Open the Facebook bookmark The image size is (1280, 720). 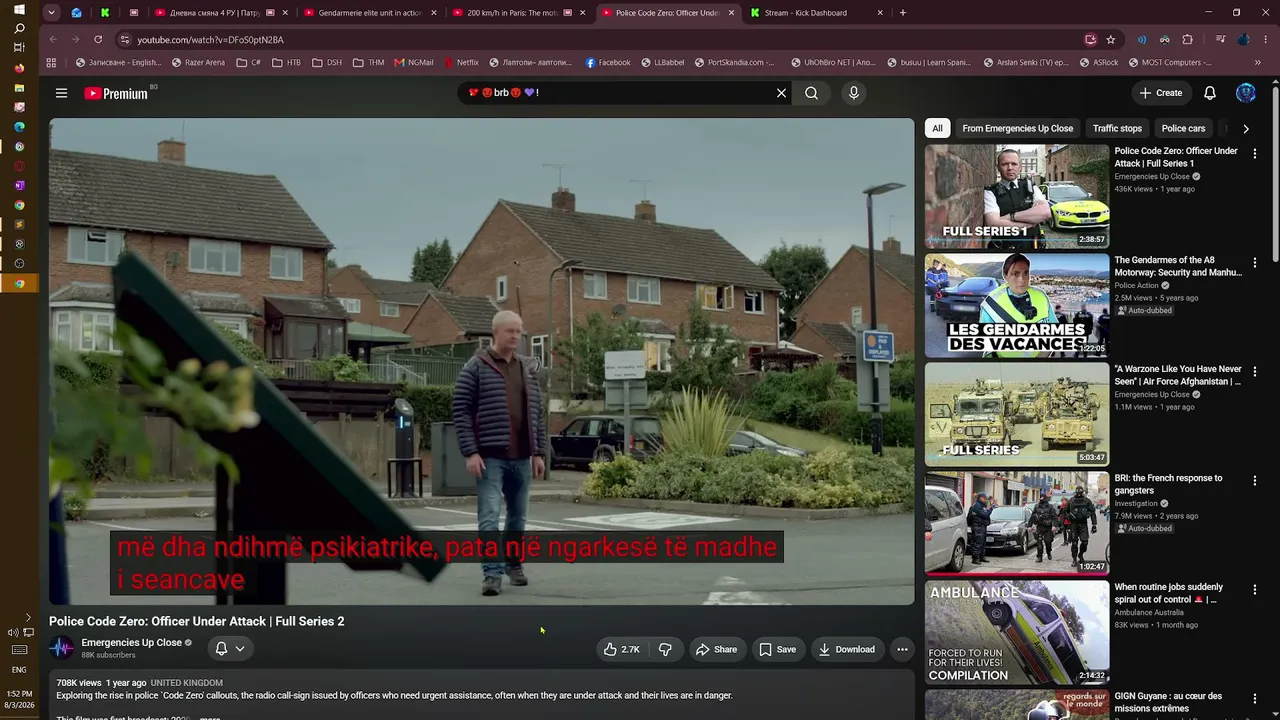608,62
